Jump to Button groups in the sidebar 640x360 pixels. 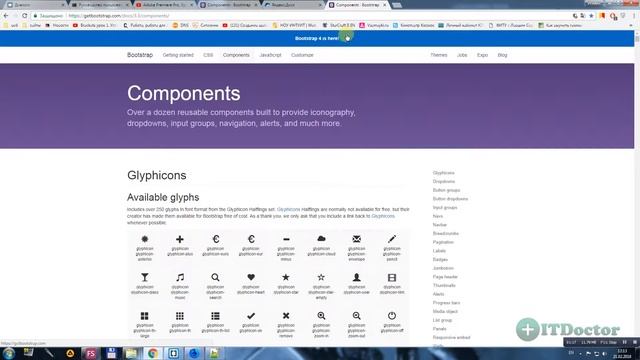click(446, 190)
